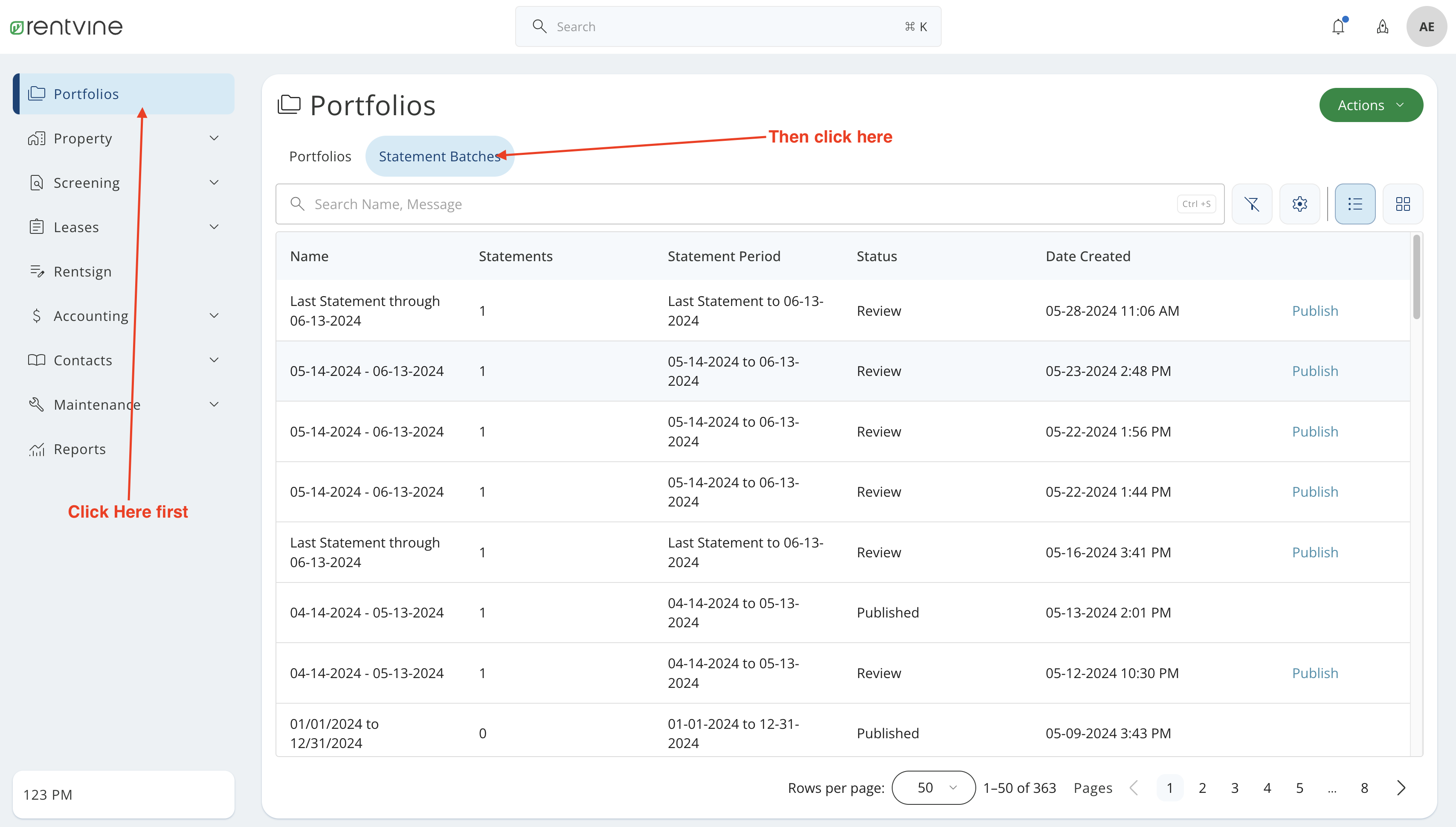Change rows per page from 50
Viewport: 1456px width, 827px height.
click(933, 788)
